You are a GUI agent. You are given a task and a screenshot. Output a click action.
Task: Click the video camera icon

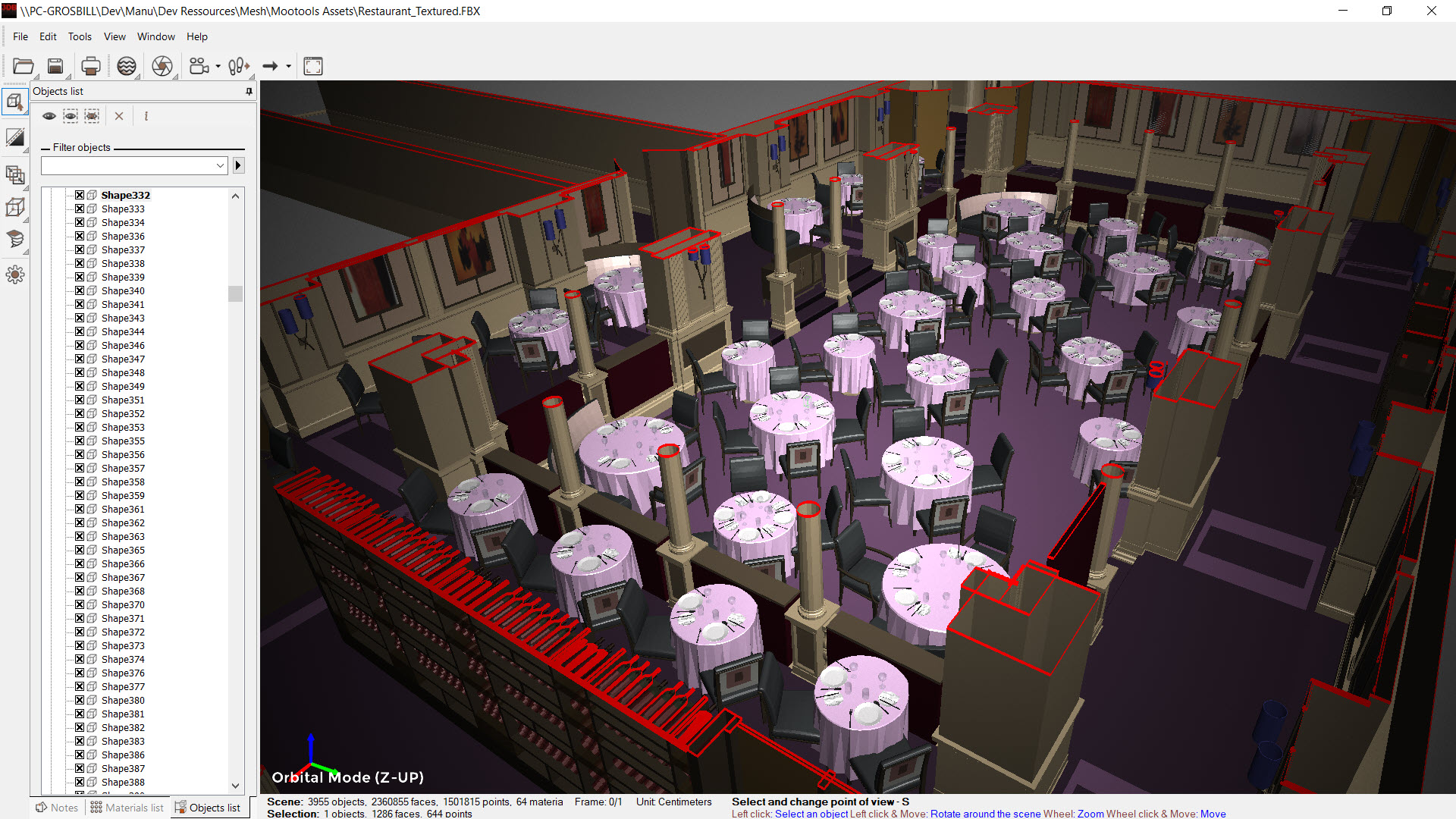199,67
